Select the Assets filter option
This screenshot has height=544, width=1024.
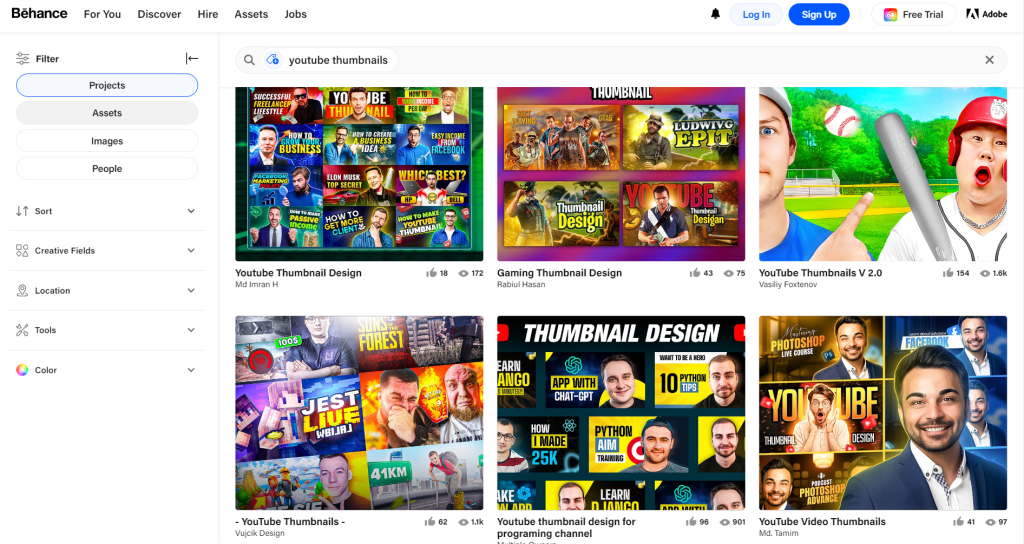tap(107, 113)
